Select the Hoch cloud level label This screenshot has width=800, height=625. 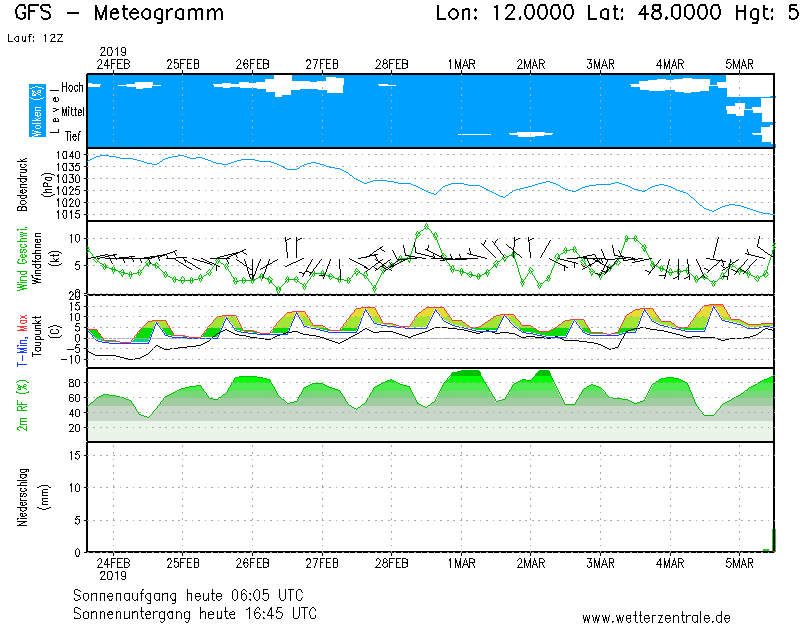point(72,88)
